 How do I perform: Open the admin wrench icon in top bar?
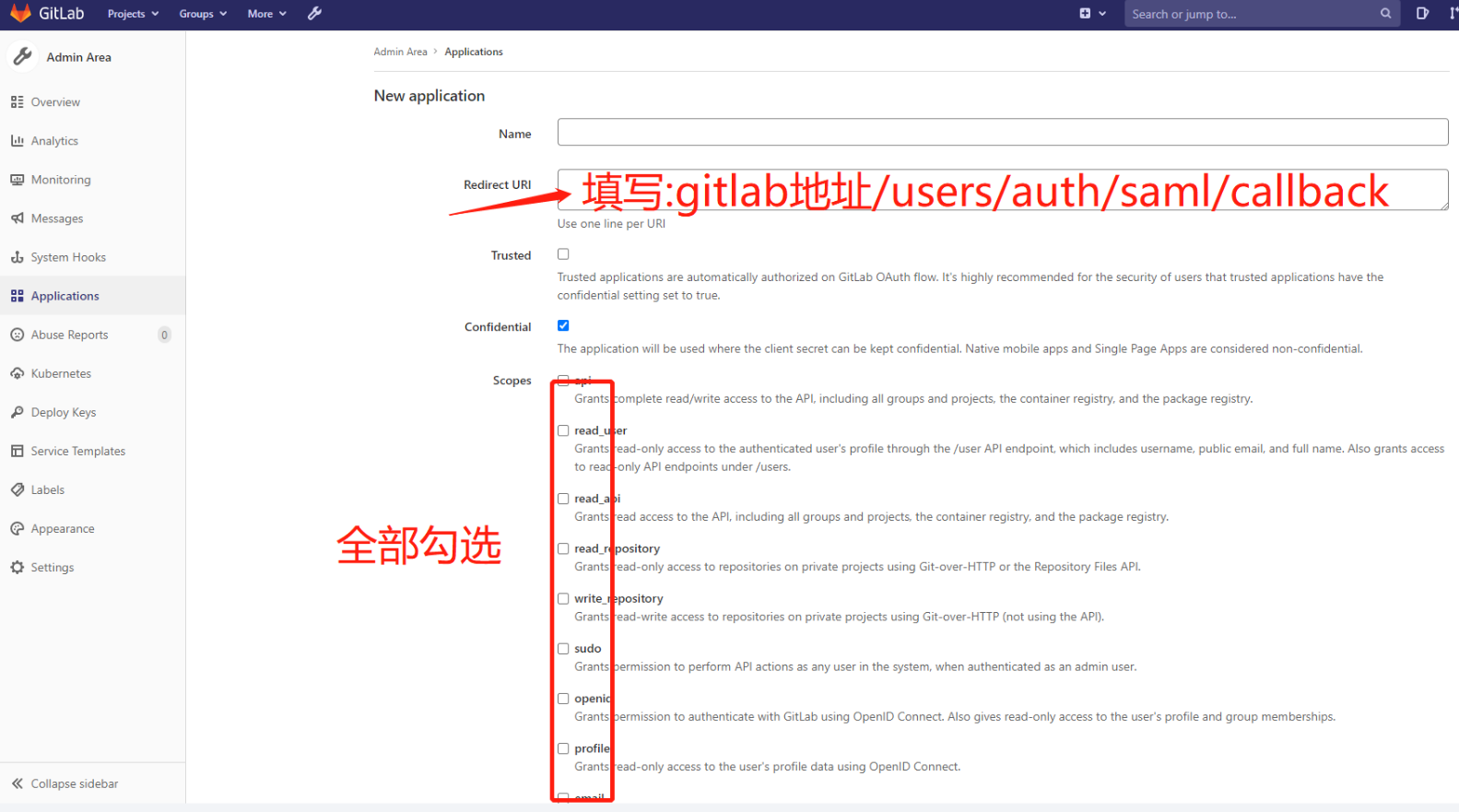click(314, 14)
